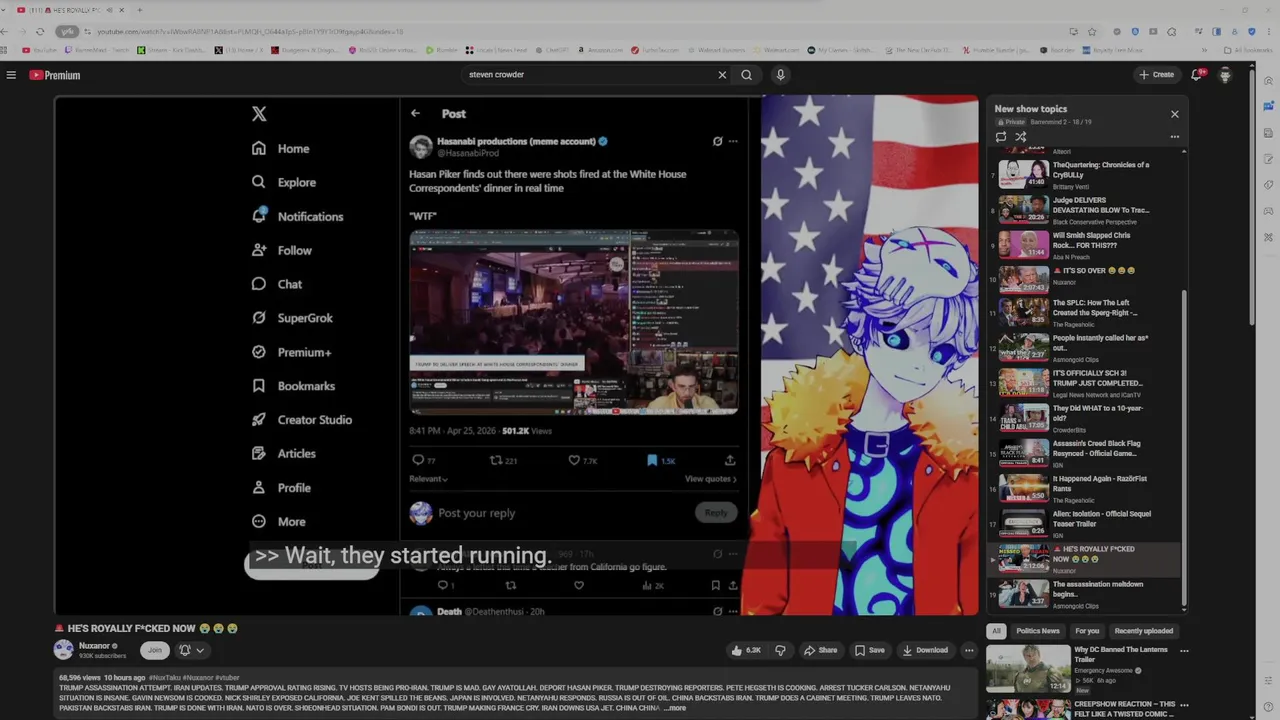The height and width of the screenshot is (720, 1280).
Task: Save video to a playlist
Action: 869,650
